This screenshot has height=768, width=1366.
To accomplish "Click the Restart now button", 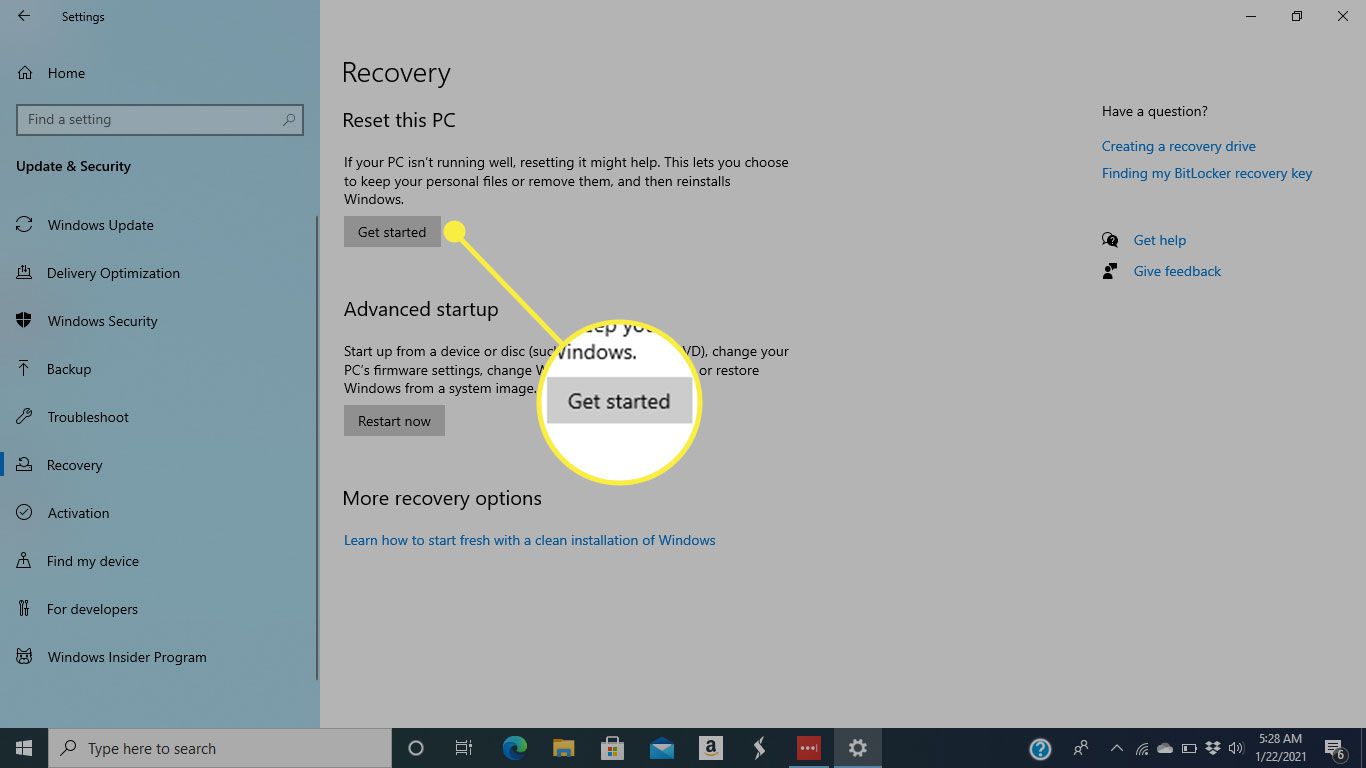I will (394, 421).
